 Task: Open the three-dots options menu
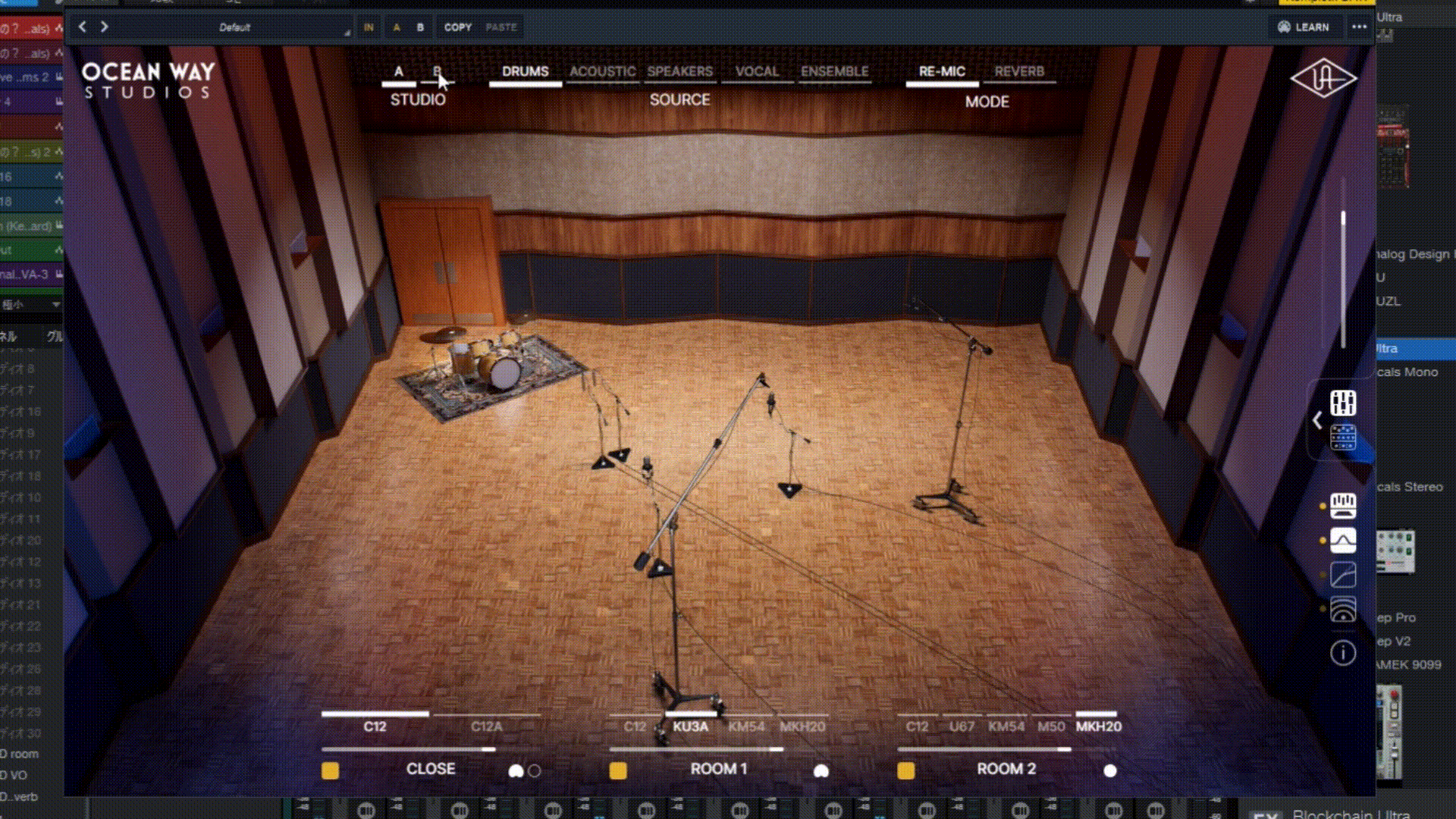click(1359, 27)
